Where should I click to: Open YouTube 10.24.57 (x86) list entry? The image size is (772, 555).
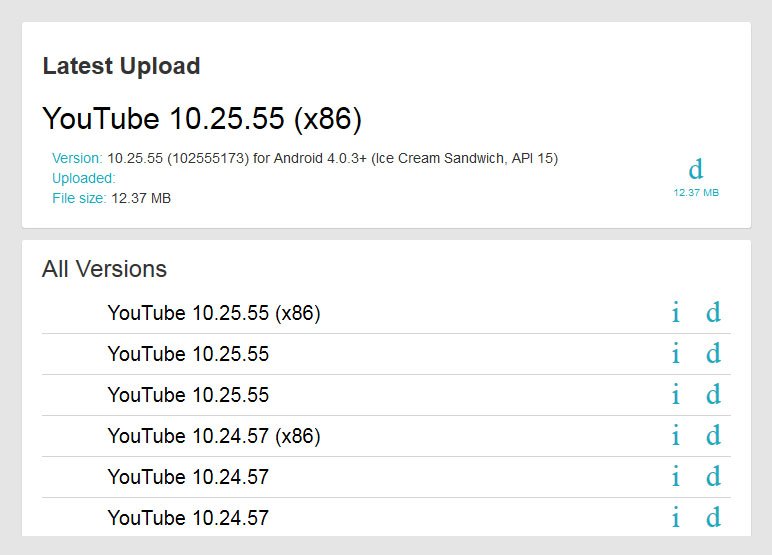click(x=213, y=436)
